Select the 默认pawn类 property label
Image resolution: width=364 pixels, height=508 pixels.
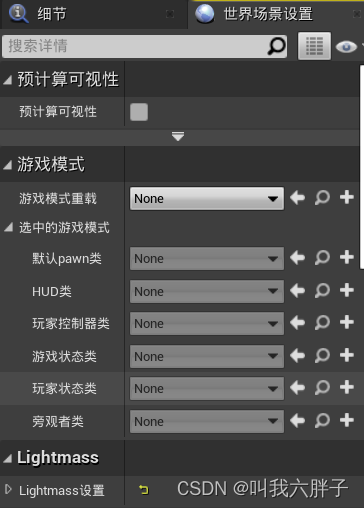click(67, 259)
